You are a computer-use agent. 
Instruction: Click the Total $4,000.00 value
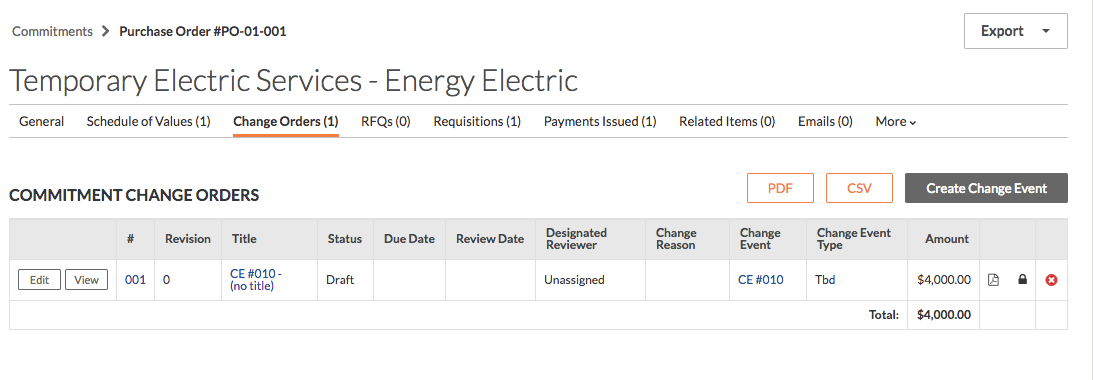point(944,314)
